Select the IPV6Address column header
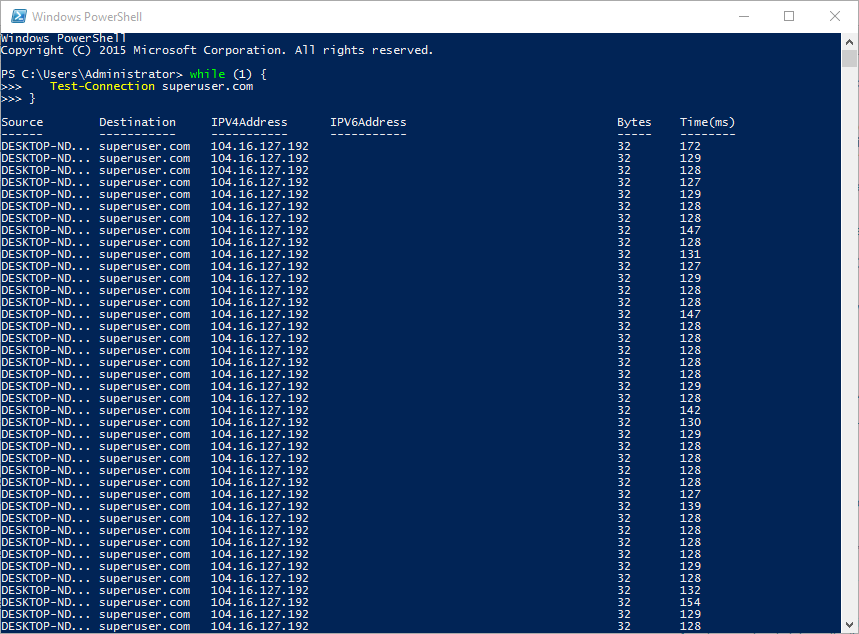The height and width of the screenshot is (634, 859). [x=368, y=122]
